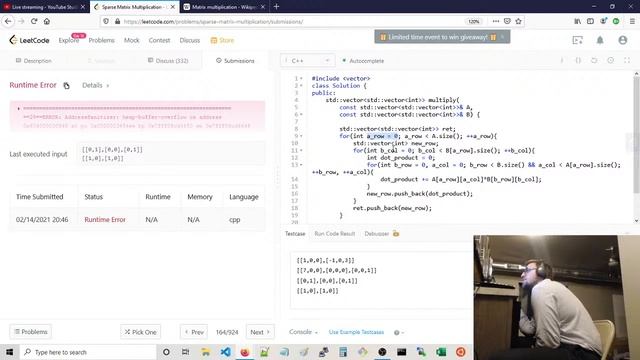The image size is (640, 360).
Task: Switch to Matrix multiplication Wikipedia tab
Action: [x=224, y=7]
